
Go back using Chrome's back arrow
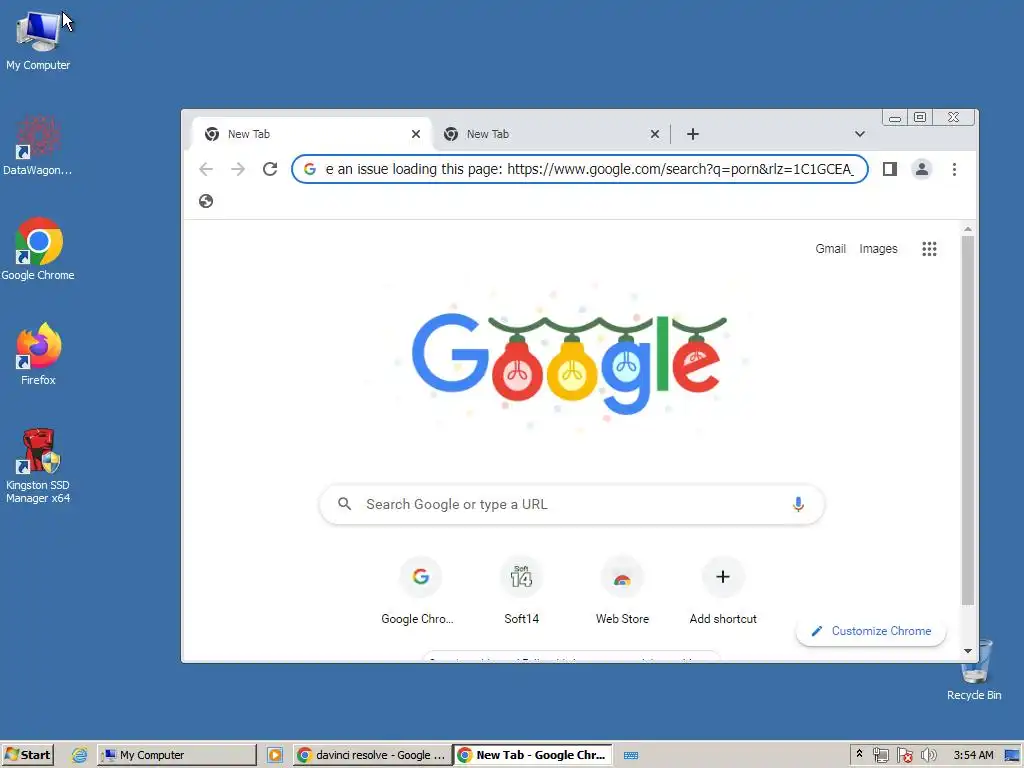tap(206, 169)
